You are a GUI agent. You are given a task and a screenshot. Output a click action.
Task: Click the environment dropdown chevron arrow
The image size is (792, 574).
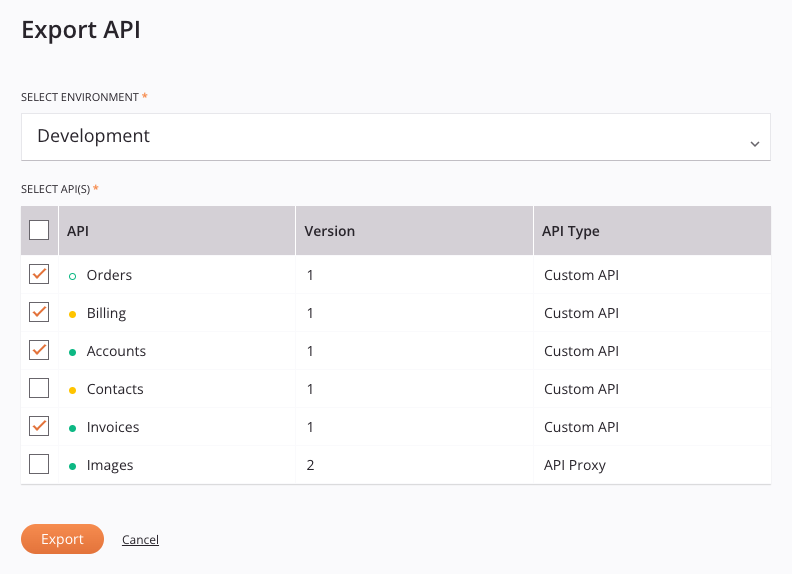[x=755, y=144]
